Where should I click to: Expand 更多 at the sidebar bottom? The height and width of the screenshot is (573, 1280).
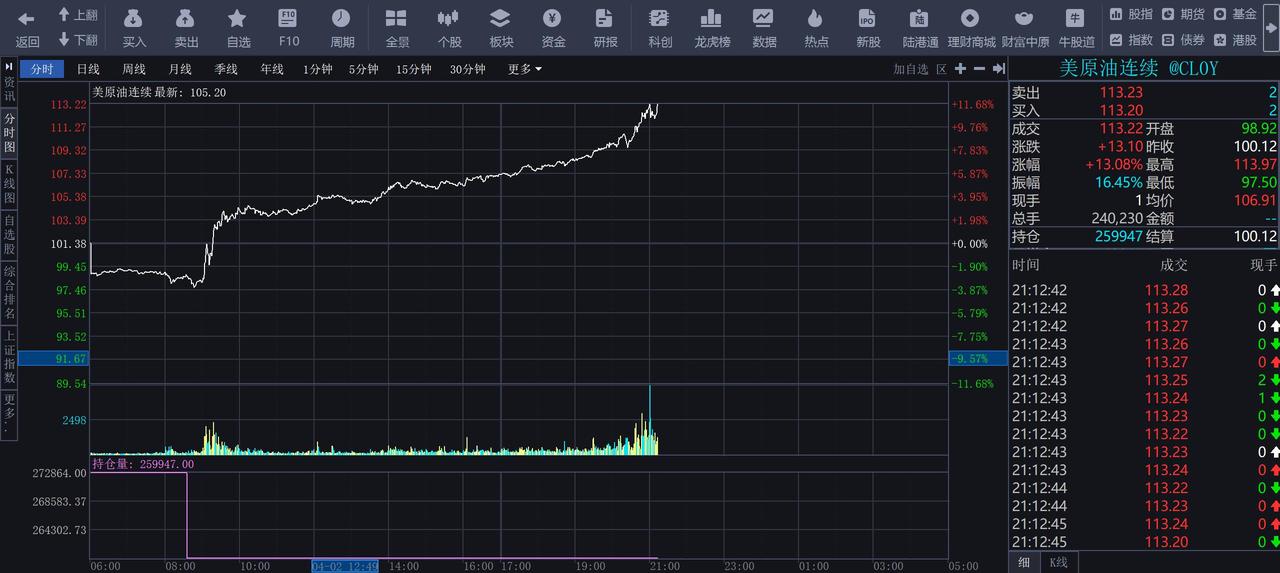click(x=9, y=413)
